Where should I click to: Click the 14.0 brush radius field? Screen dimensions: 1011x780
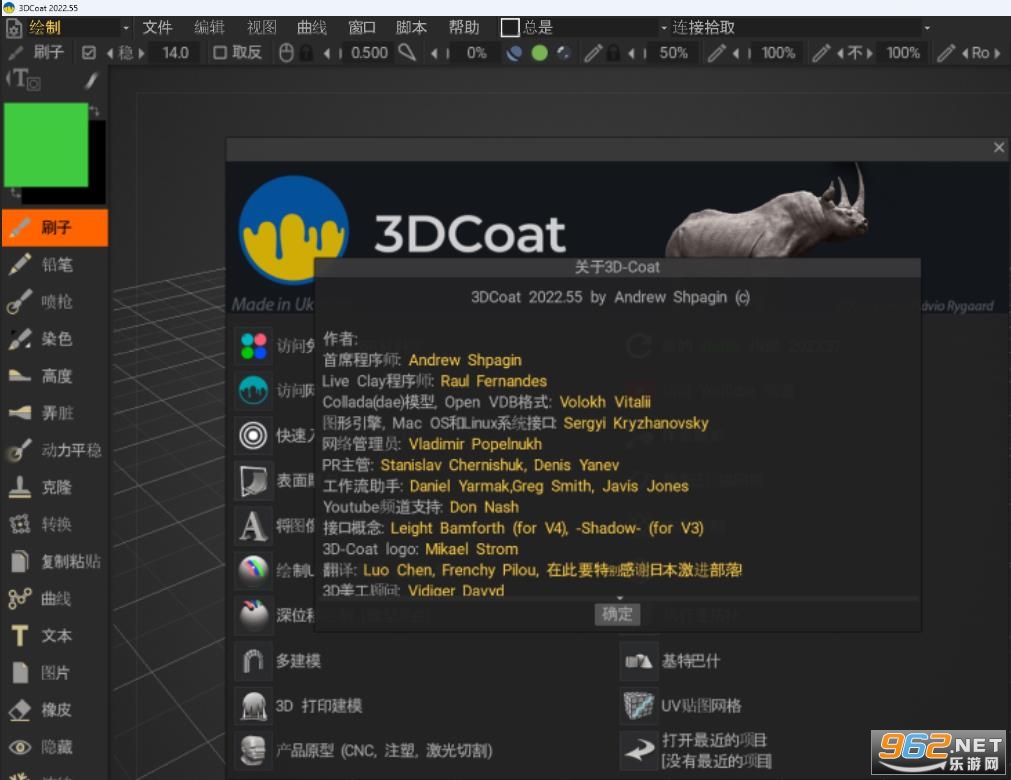click(175, 53)
